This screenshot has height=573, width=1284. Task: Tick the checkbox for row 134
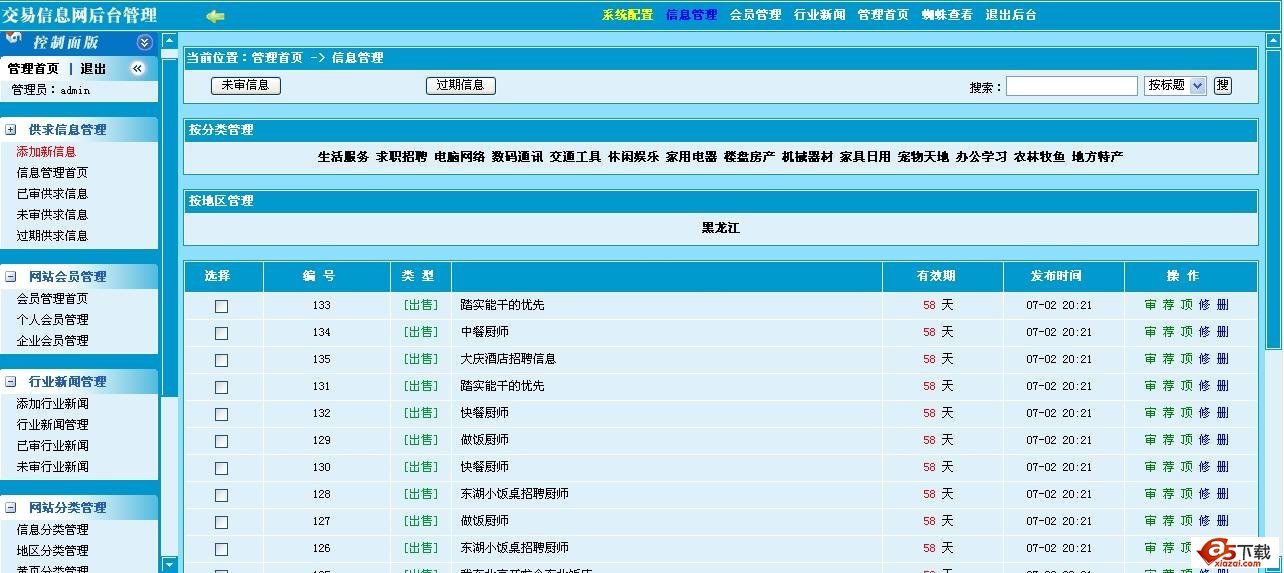pos(221,333)
